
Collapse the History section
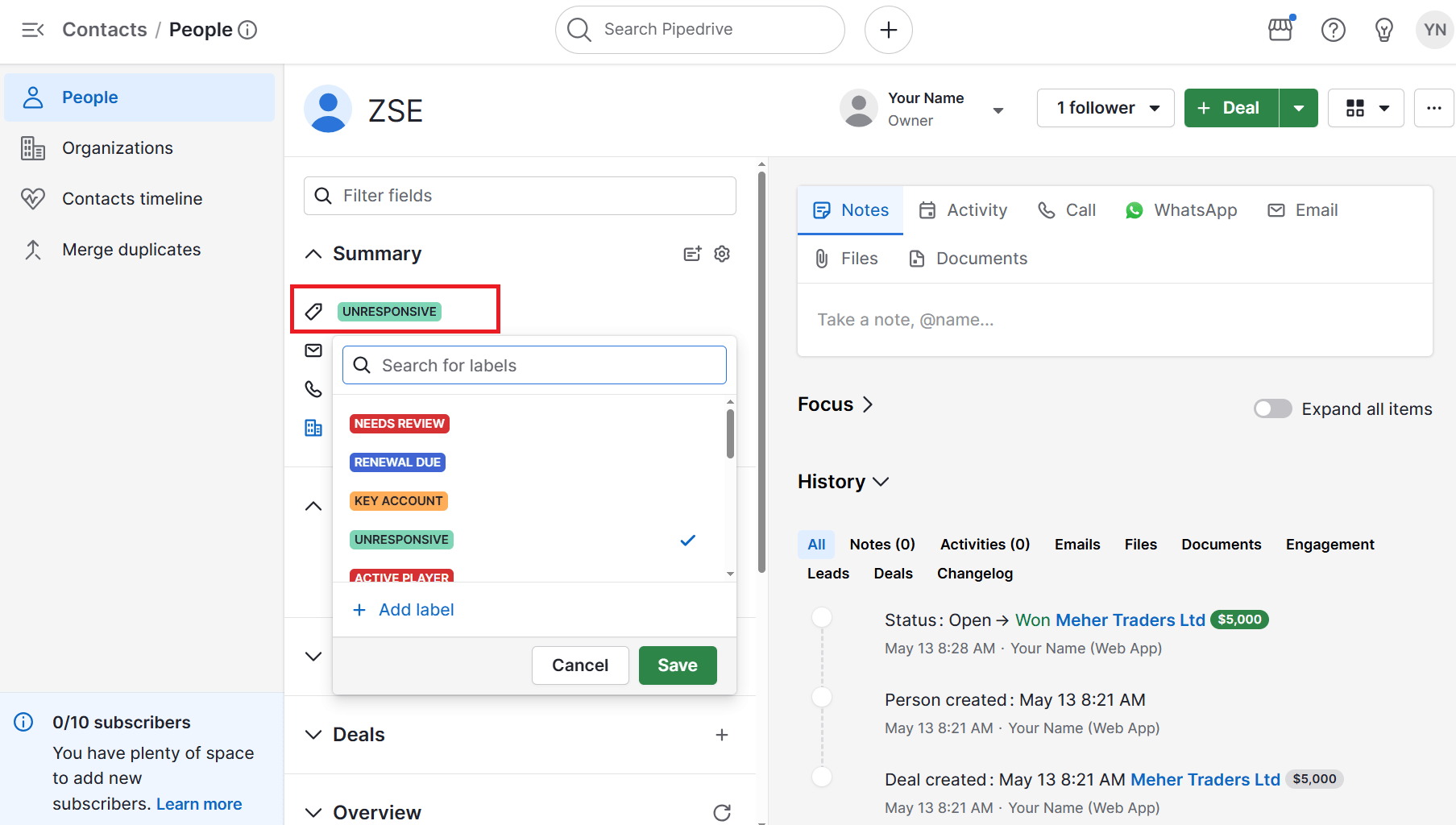pyautogui.click(x=881, y=482)
